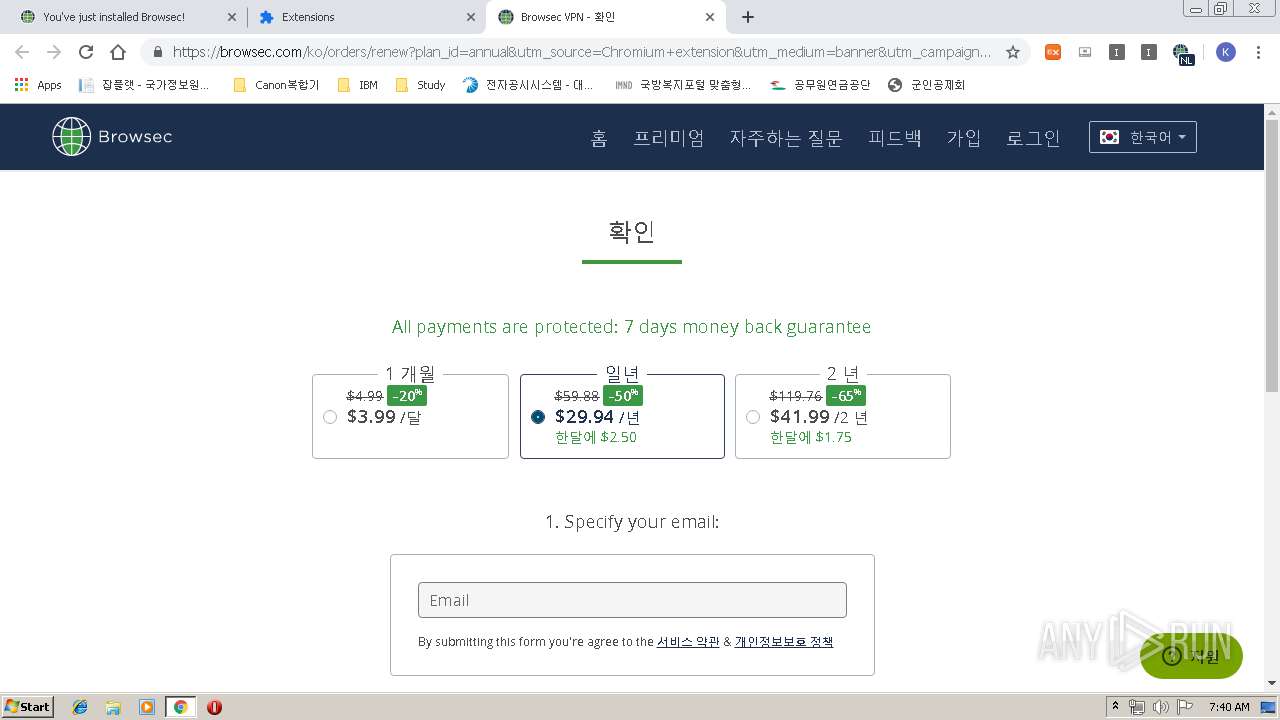Image resolution: width=1280 pixels, height=720 pixels.
Task: Open Internet Explorer from taskbar
Action: pyautogui.click(x=80, y=707)
